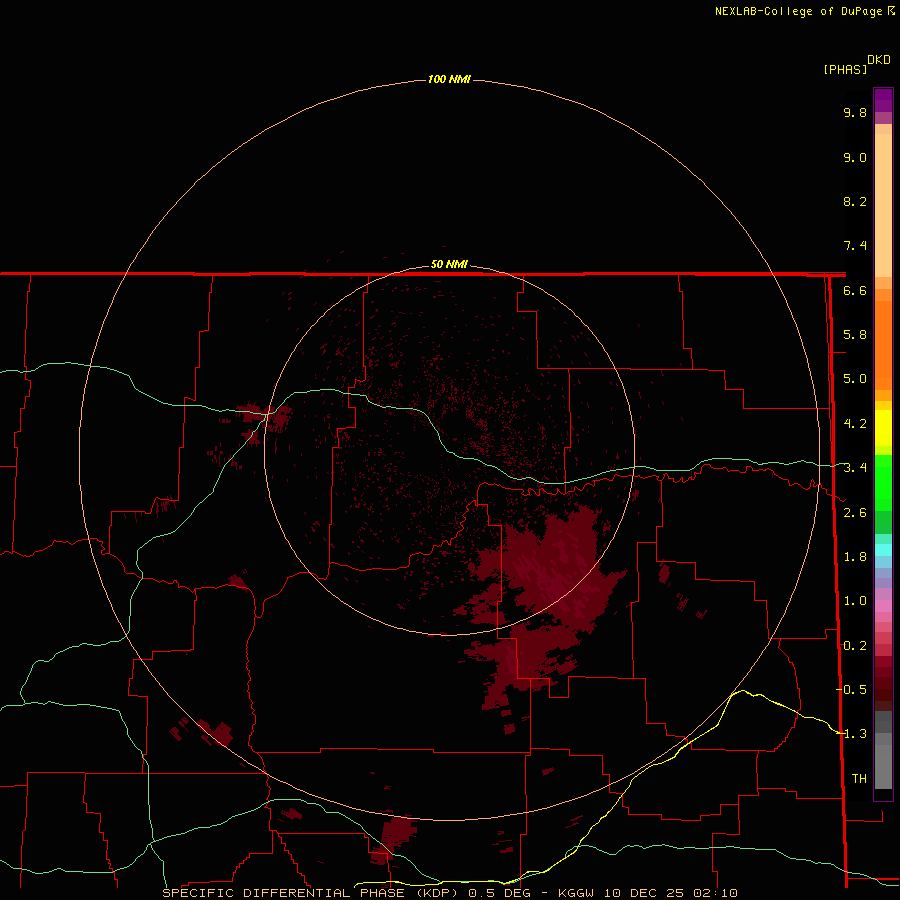Screen dimensions: 900x900
Task: Click the -0.5 scale value
Action: pyautogui.click(x=851, y=690)
